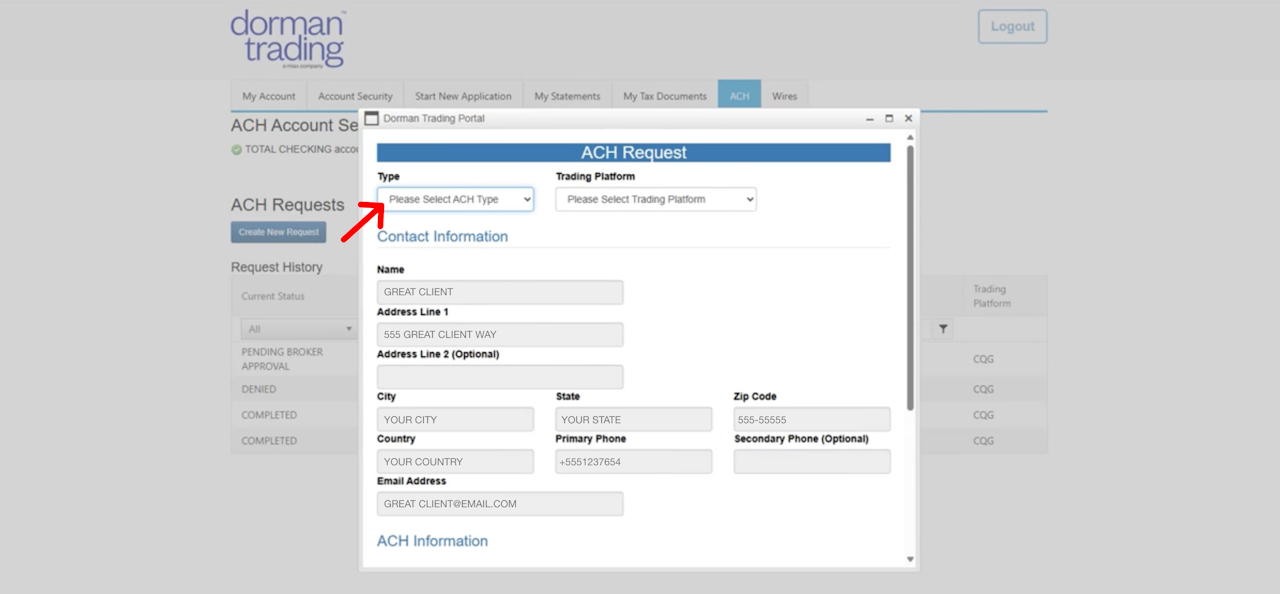This screenshot has width=1280, height=594.
Task: Click the dialog's vertical scrollbar
Action: [x=910, y=278]
